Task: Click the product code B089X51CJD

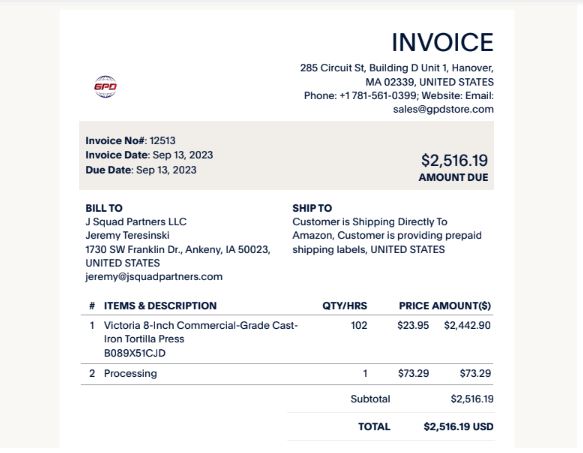Action: click(135, 353)
